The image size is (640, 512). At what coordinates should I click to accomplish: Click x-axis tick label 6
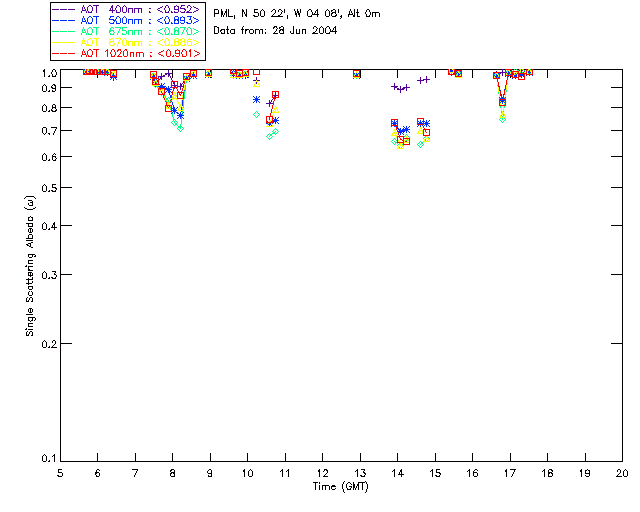pos(98,473)
